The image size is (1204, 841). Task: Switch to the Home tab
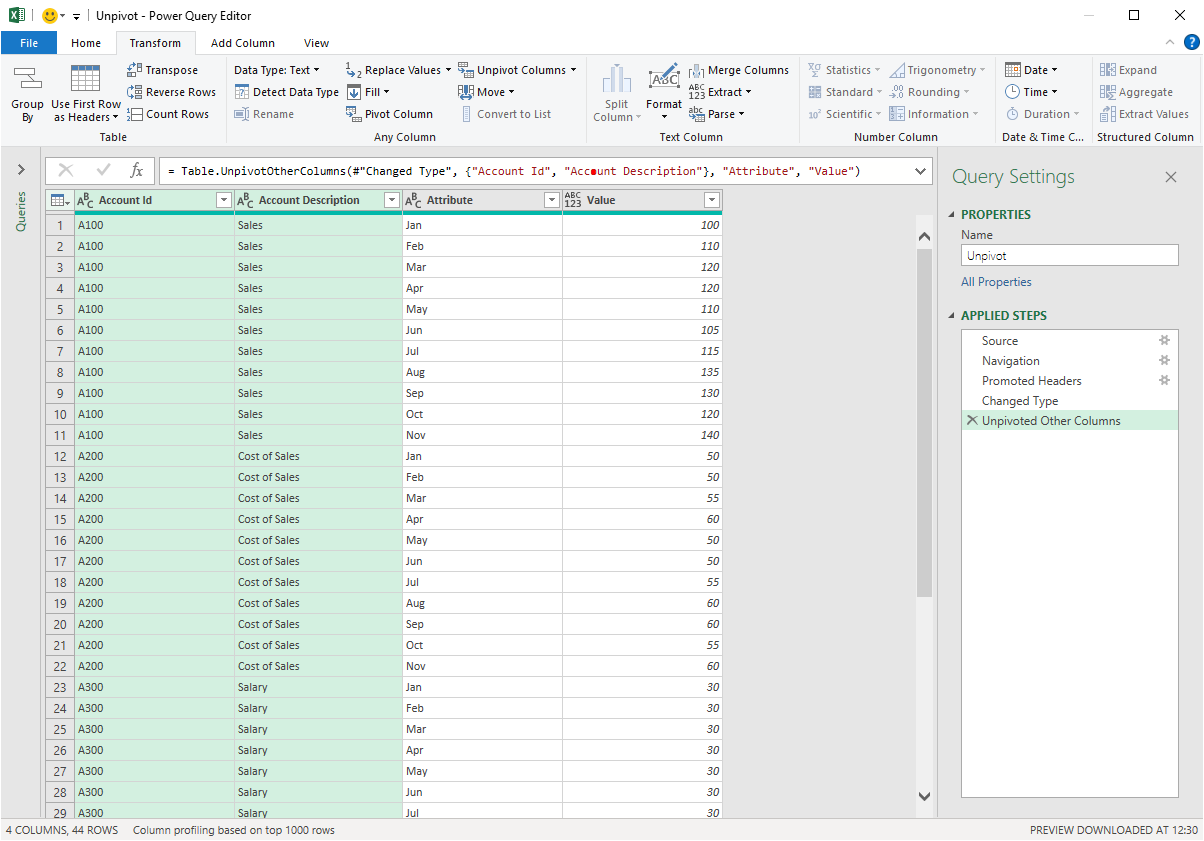coord(86,43)
